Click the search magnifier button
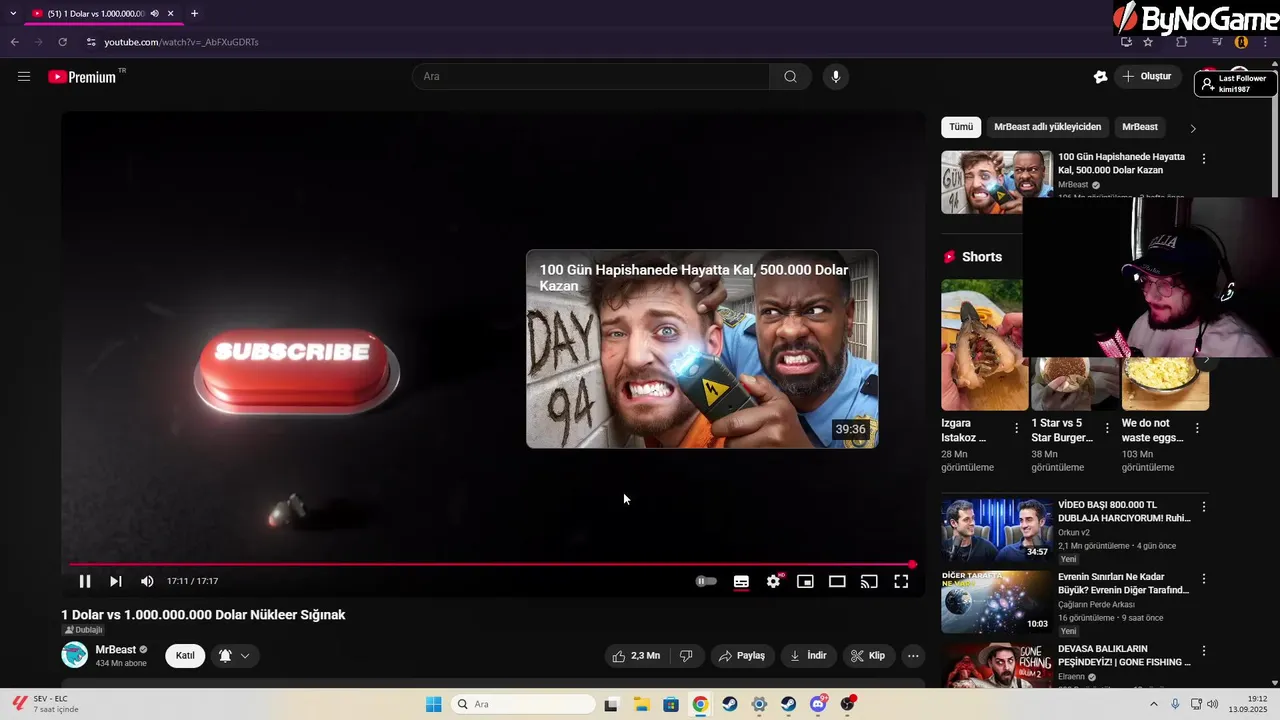Image resolution: width=1280 pixels, height=720 pixels. coord(790,76)
